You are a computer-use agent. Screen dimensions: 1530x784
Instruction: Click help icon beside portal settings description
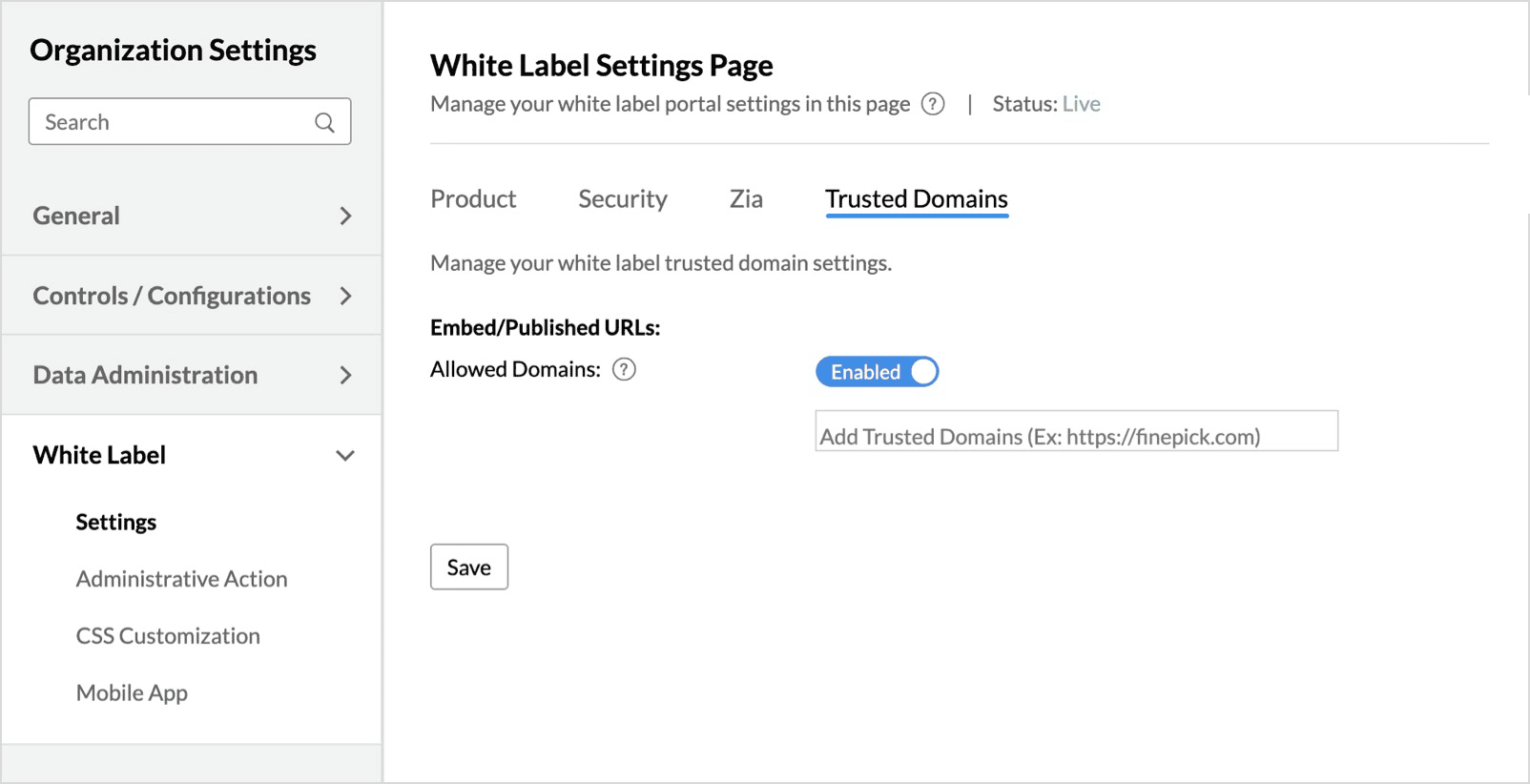tap(933, 104)
